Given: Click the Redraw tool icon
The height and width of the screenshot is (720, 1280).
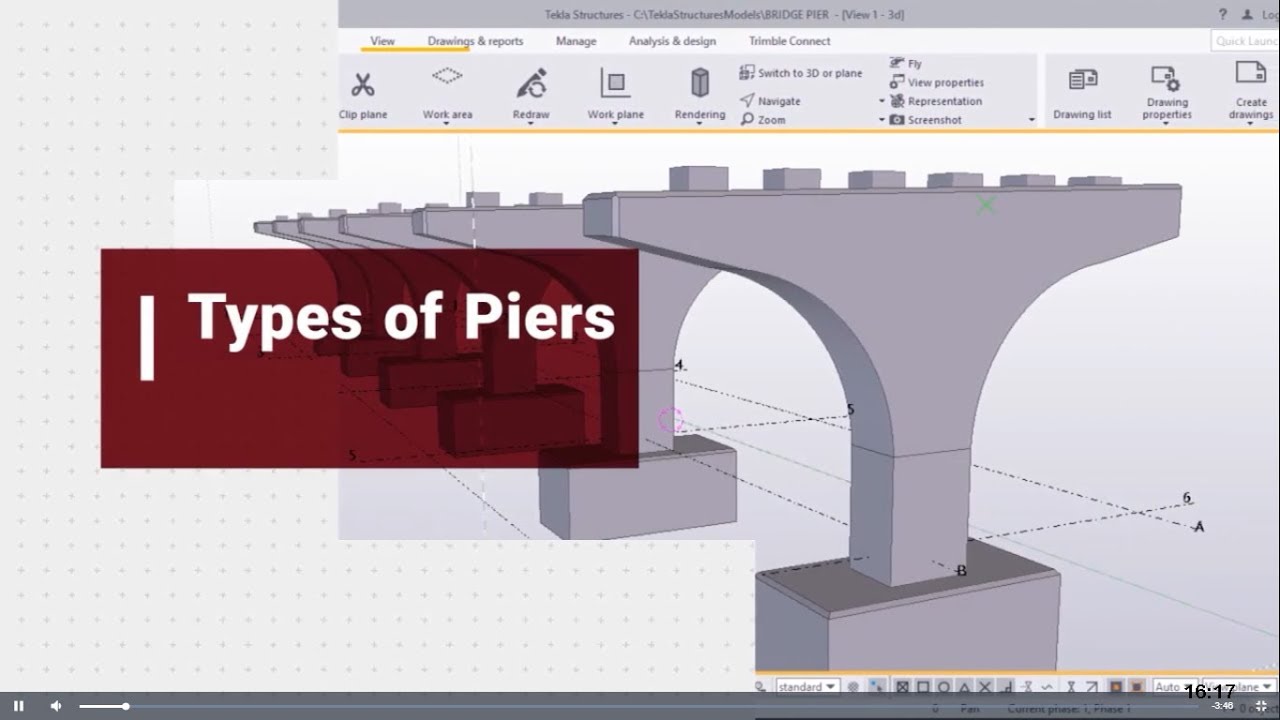Looking at the screenshot, I should [531, 83].
